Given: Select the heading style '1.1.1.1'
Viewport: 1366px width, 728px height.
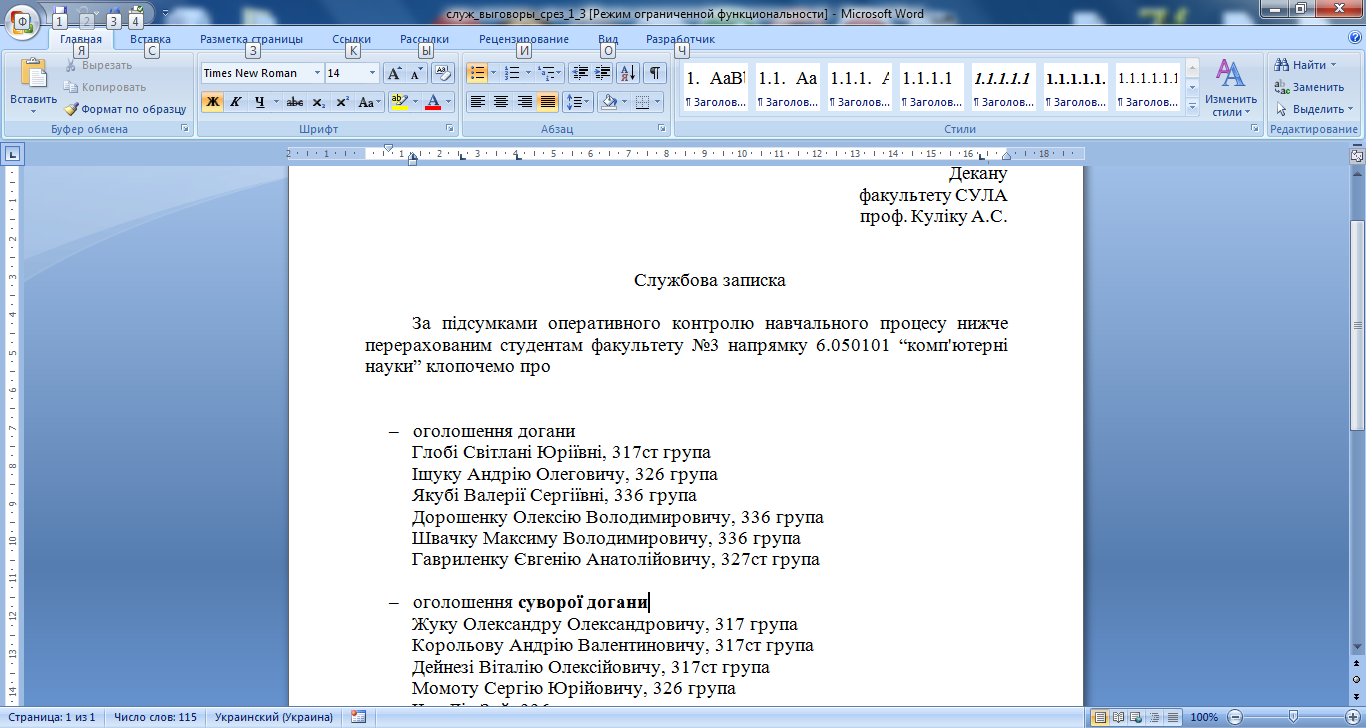Looking at the screenshot, I should point(930,88).
